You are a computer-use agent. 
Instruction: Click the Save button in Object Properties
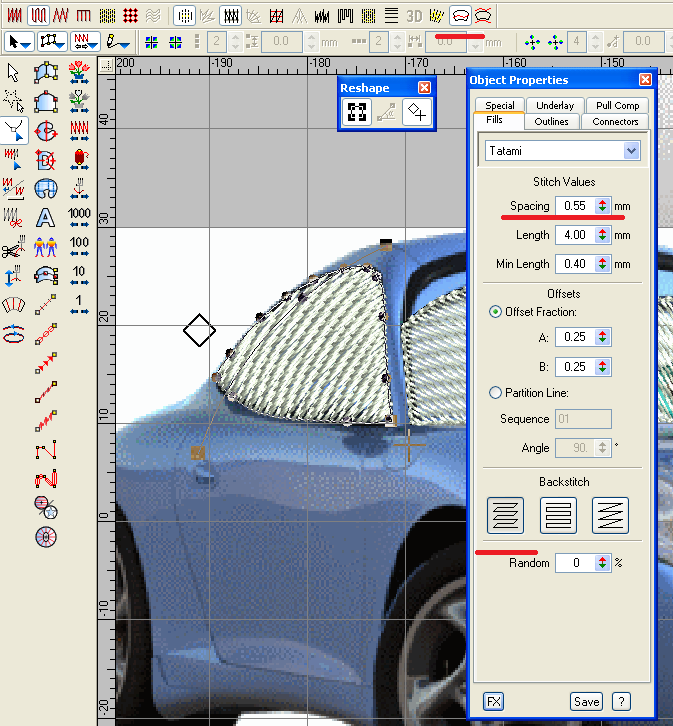coord(587,701)
